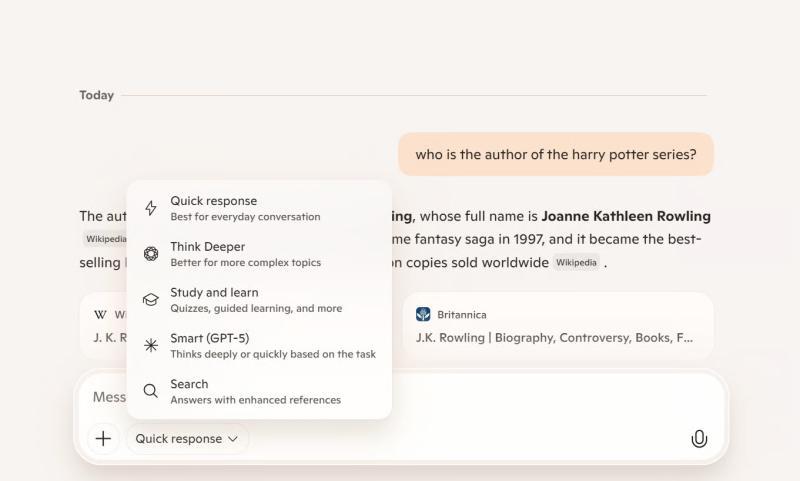Viewport: 800px width, 481px height.
Task: Click the microphone icon for voice input
Action: 699,438
